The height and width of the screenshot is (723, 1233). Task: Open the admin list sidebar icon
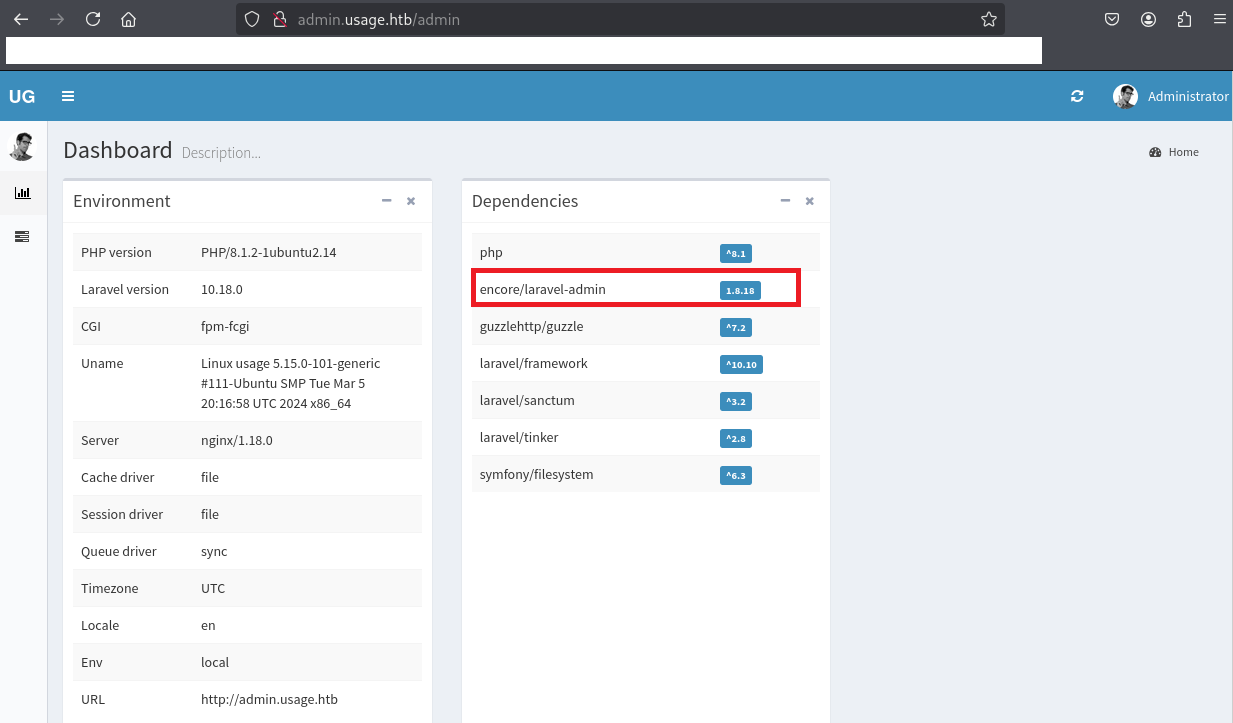pyautogui.click(x=22, y=236)
